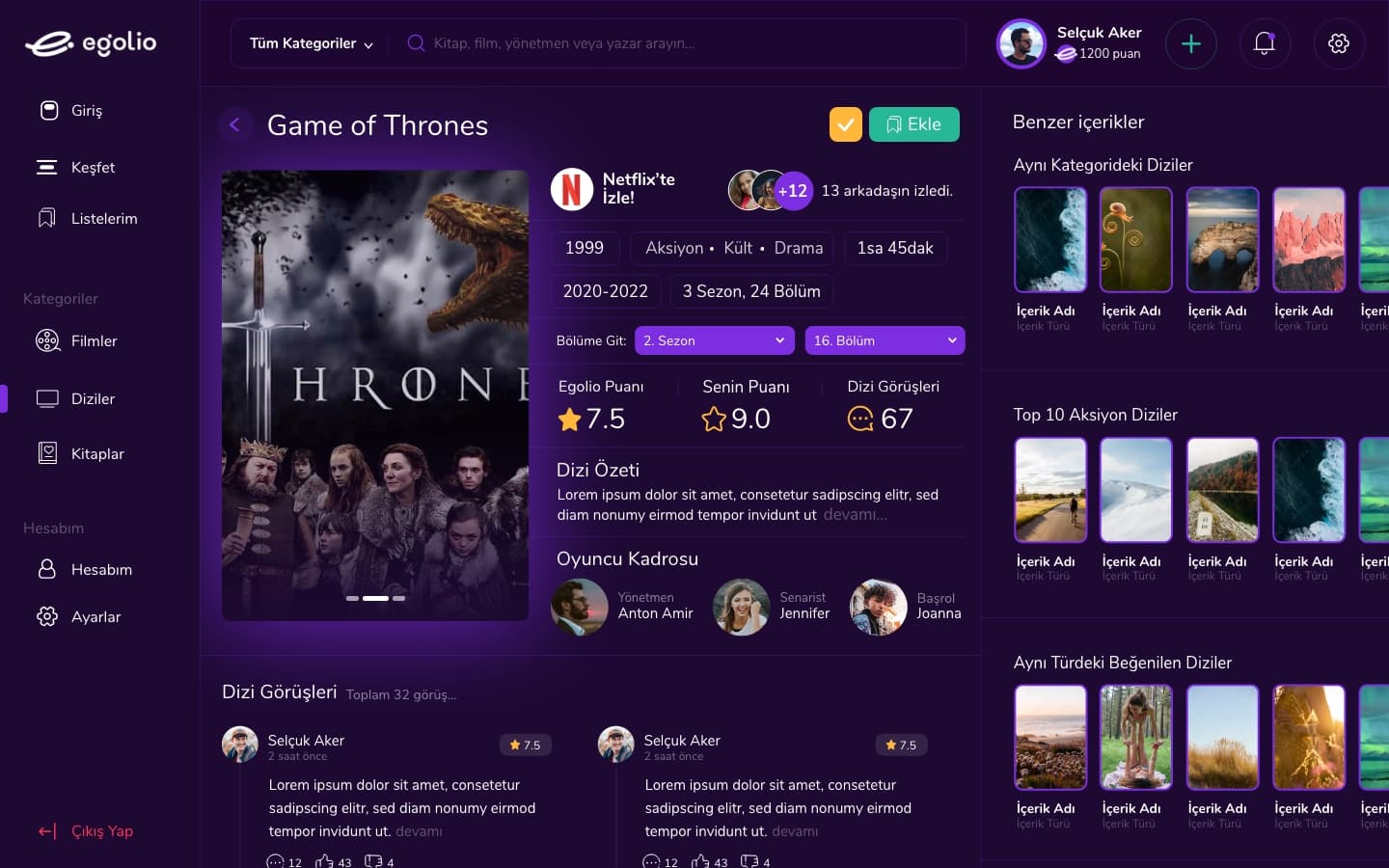Open the Giriş sidebar item
Viewport: 1389px width, 868px height.
pos(70,111)
